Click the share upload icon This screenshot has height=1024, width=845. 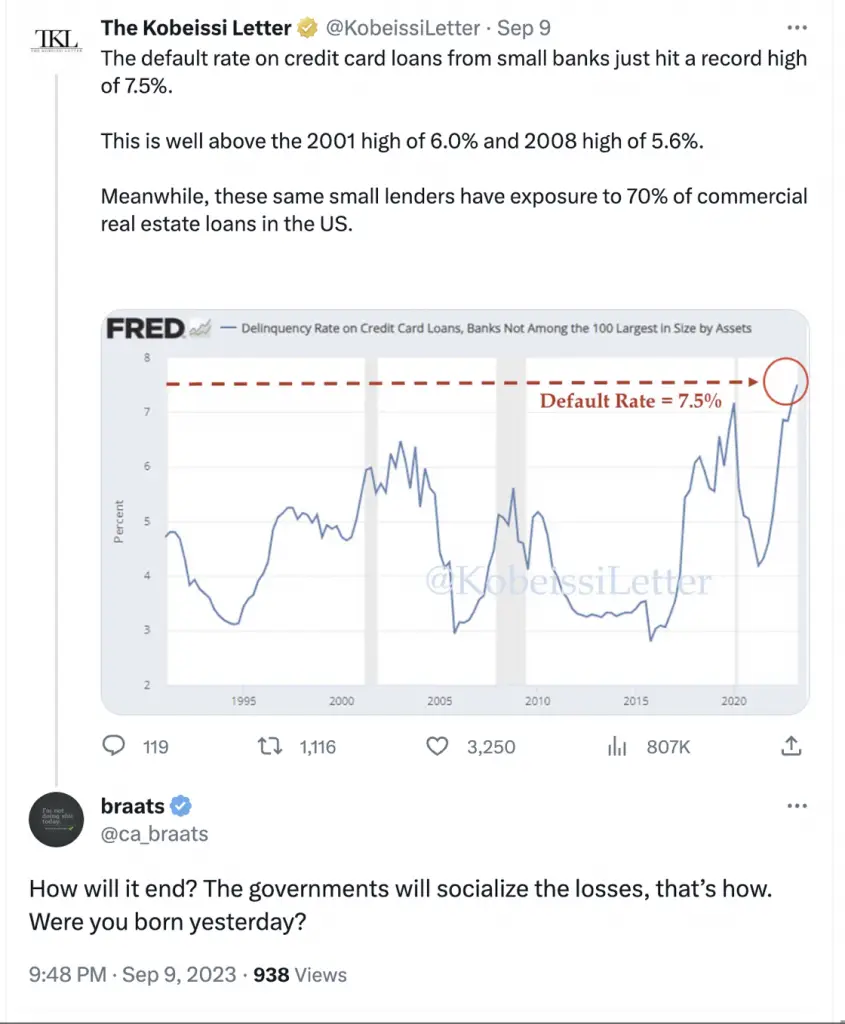[x=791, y=745]
